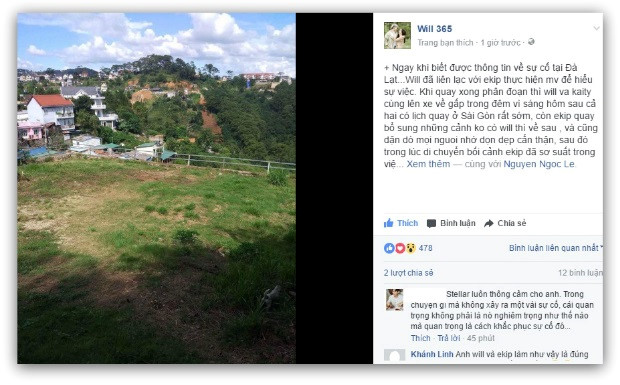Click the wow face reaction icon

pyautogui.click(x=410, y=248)
